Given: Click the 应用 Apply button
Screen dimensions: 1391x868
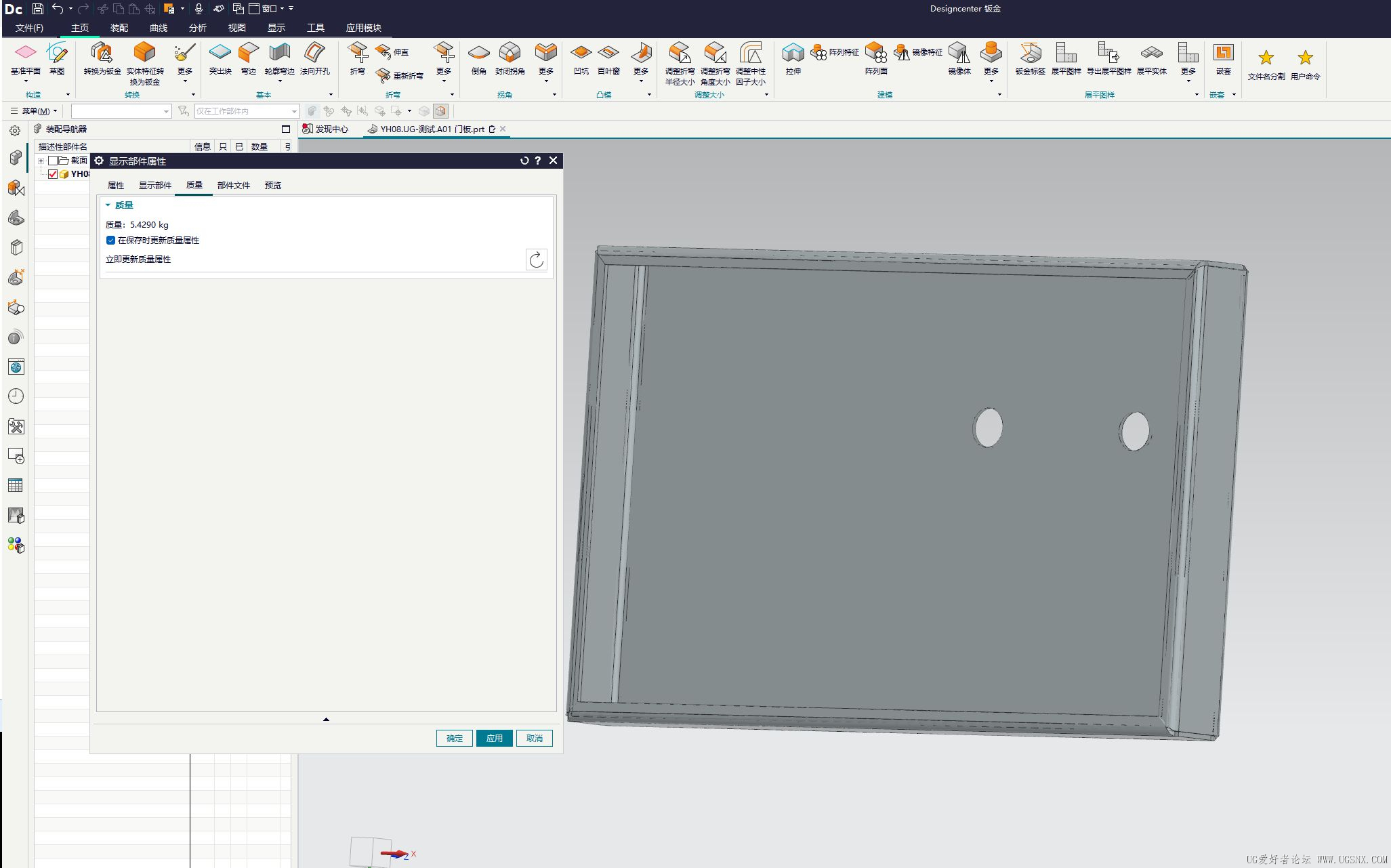Looking at the screenshot, I should point(495,738).
